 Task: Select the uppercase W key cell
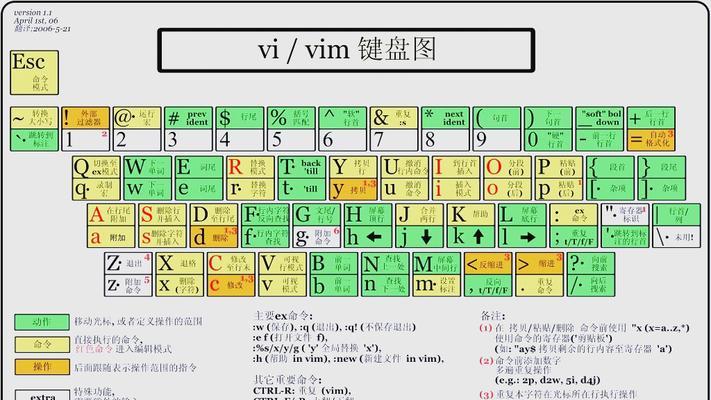(x=147, y=167)
